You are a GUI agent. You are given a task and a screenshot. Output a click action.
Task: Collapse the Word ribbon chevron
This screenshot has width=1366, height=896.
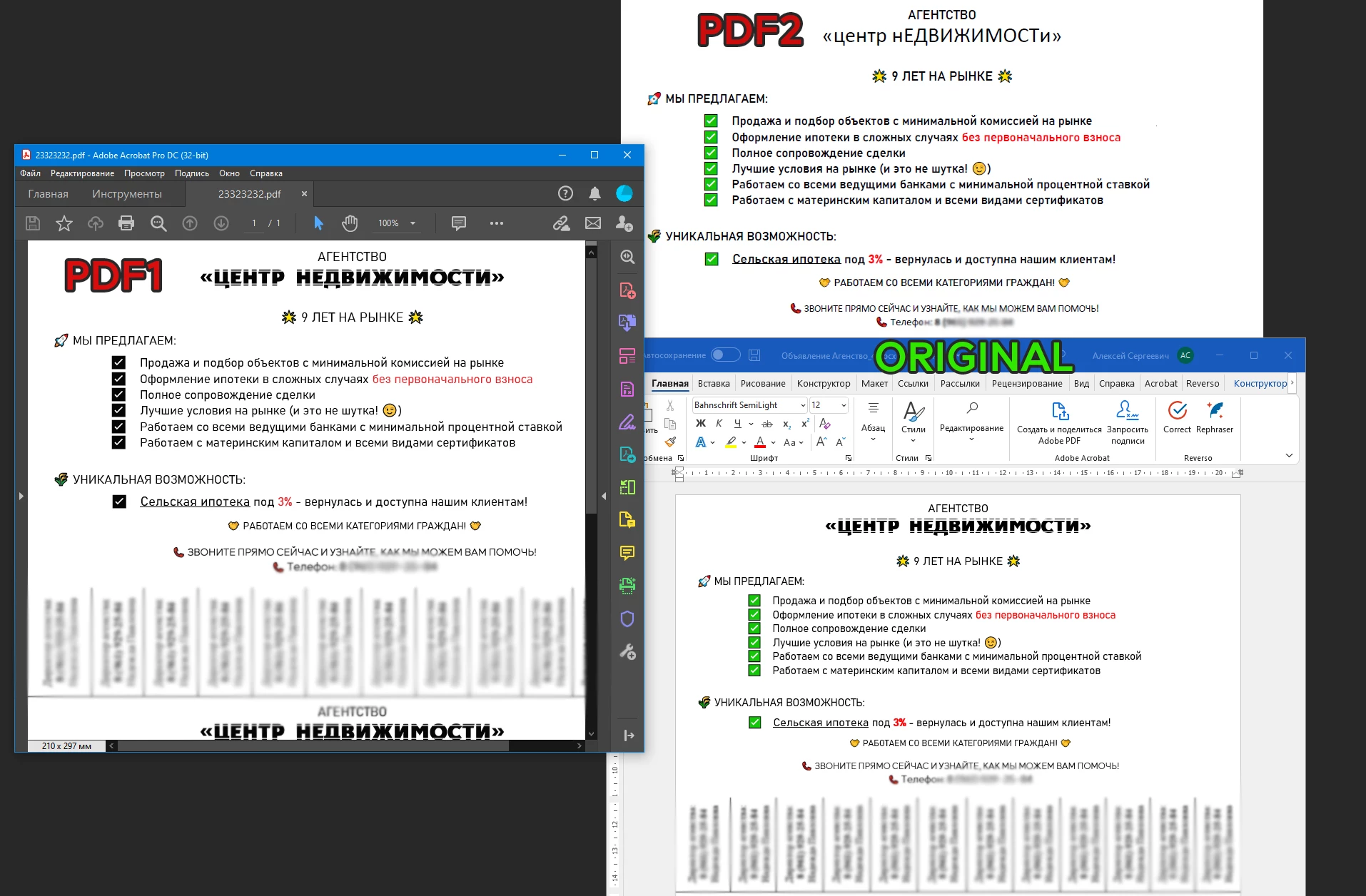coord(1289,455)
